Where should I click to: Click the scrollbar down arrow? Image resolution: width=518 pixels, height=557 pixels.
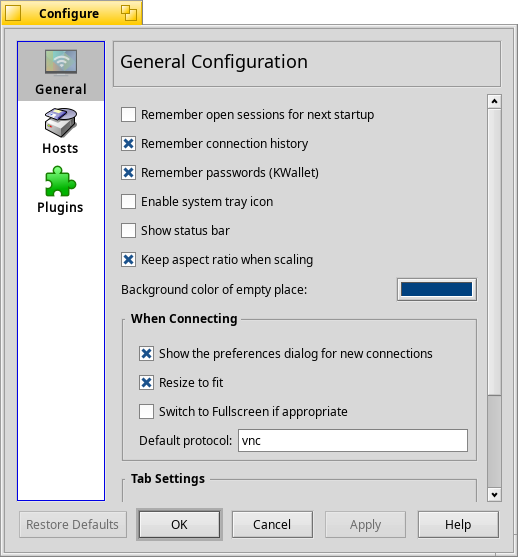coord(494,494)
